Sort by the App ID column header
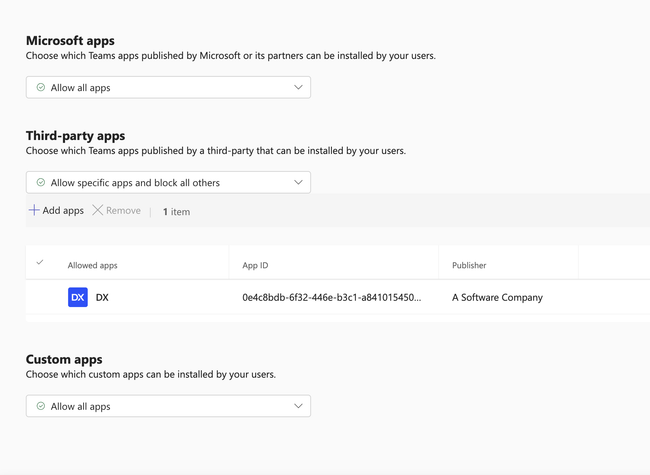This screenshot has height=475, width=650. click(x=255, y=266)
